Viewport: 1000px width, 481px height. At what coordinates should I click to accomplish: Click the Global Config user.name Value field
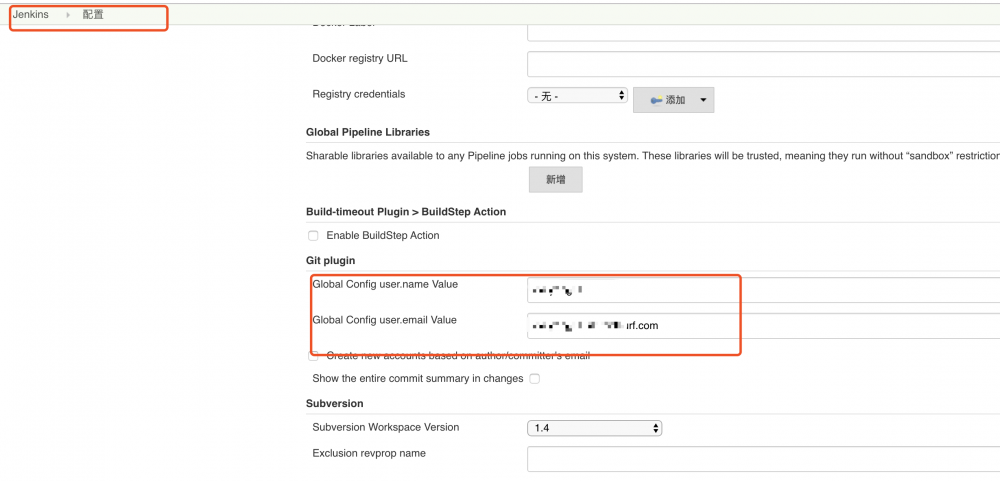[x=762, y=290]
